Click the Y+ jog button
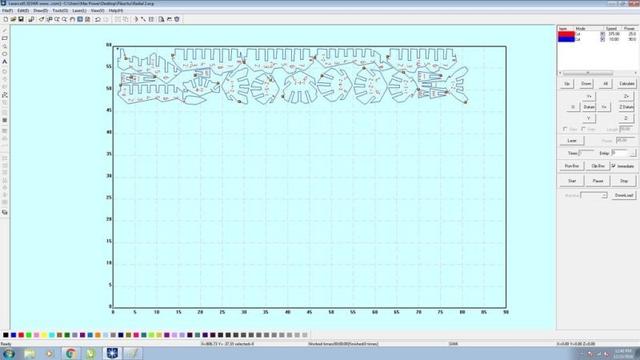 (x=589, y=96)
